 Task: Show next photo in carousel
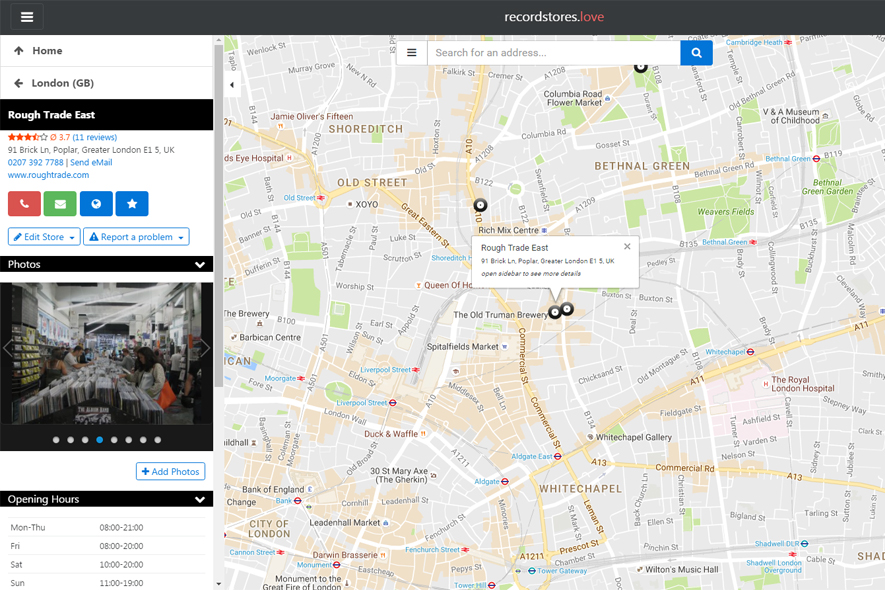click(x=205, y=348)
